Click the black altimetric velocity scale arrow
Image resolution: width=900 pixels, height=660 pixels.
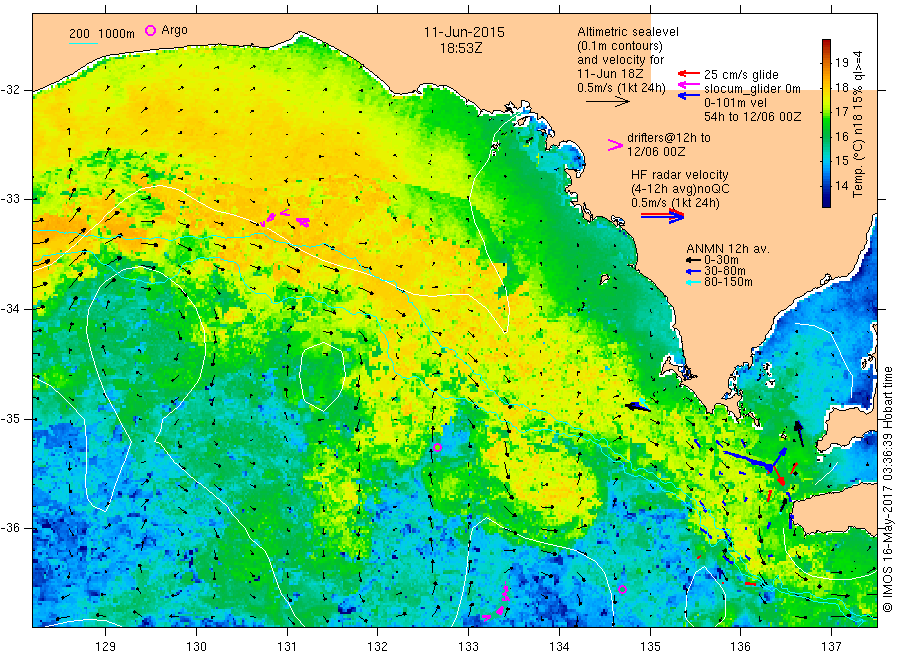pos(608,102)
